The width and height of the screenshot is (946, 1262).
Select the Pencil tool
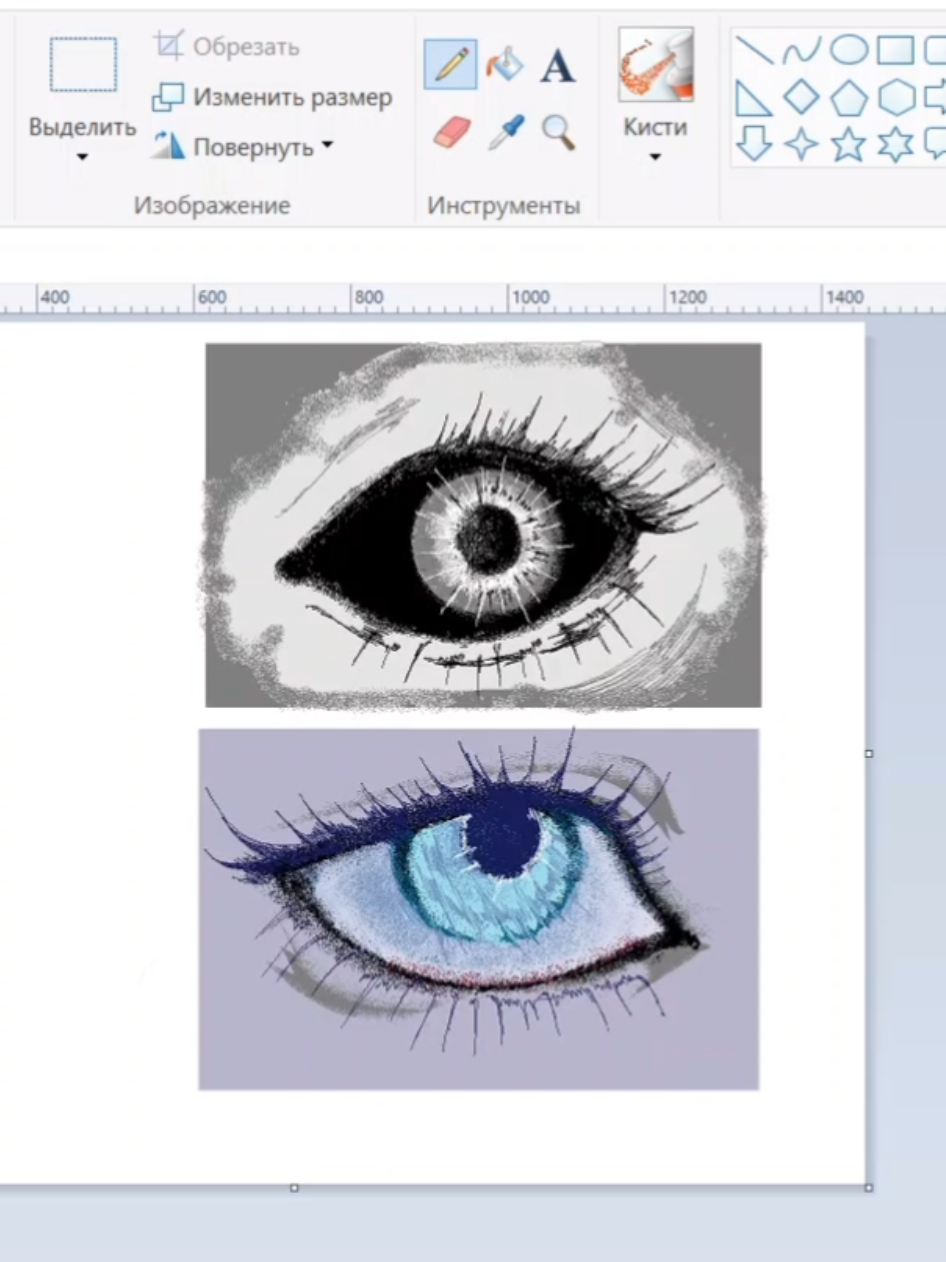tap(450, 66)
